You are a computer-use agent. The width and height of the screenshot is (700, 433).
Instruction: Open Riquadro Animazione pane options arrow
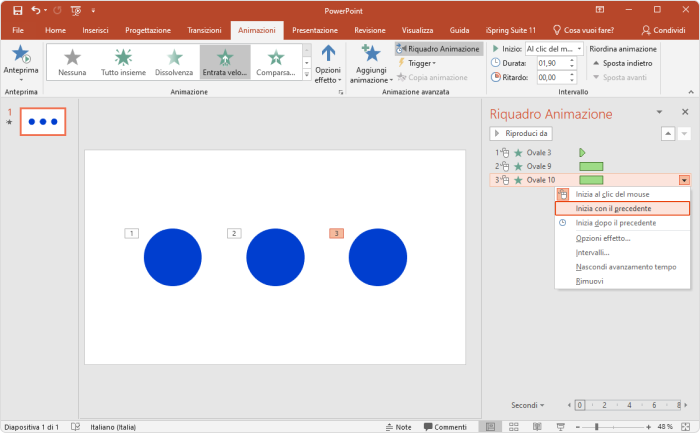[659, 112]
